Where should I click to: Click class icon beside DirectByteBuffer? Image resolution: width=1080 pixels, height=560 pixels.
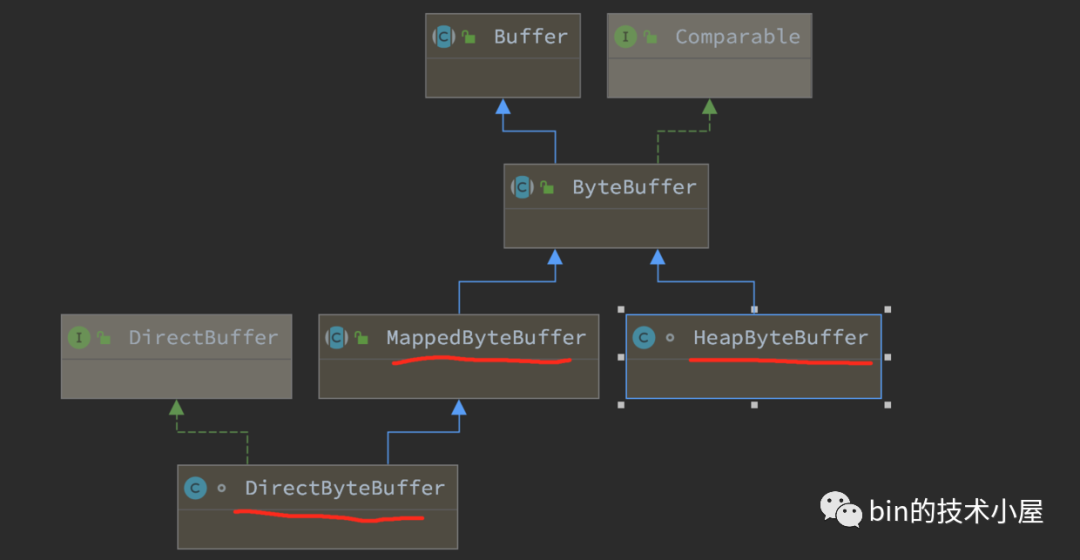196,488
